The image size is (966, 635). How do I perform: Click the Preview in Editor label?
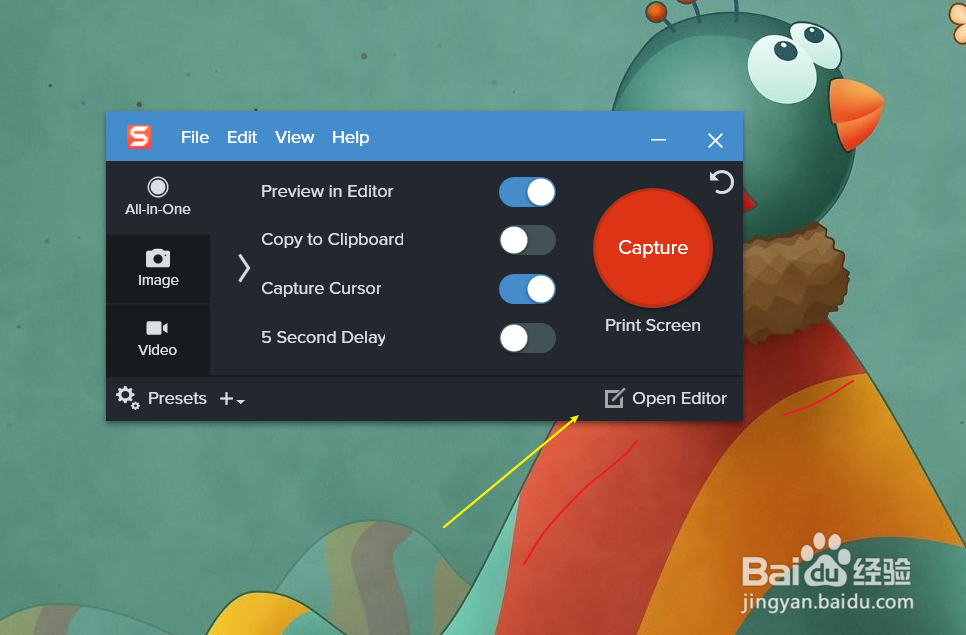click(327, 192)
